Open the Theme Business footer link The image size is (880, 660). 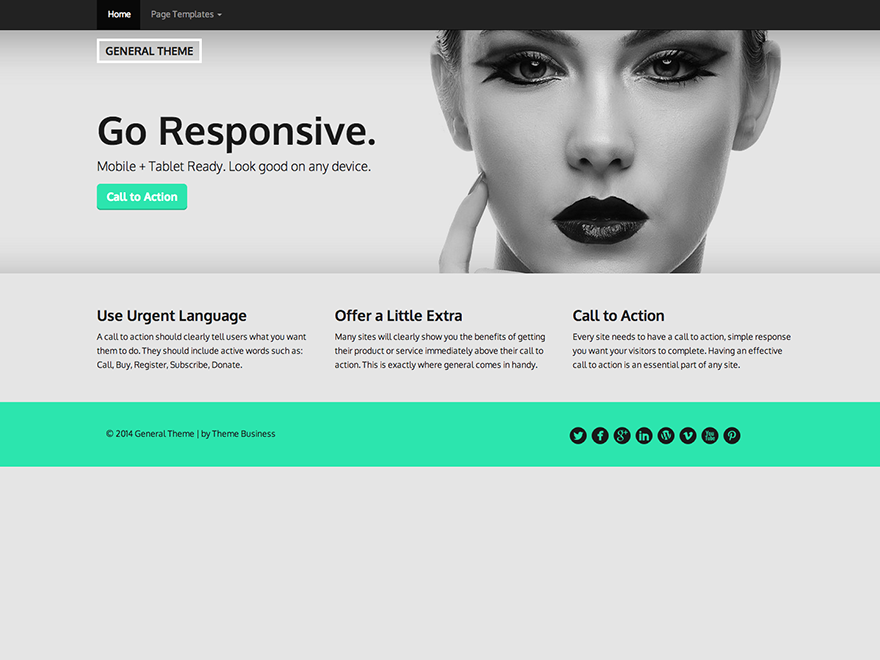(x=243, y=433)
